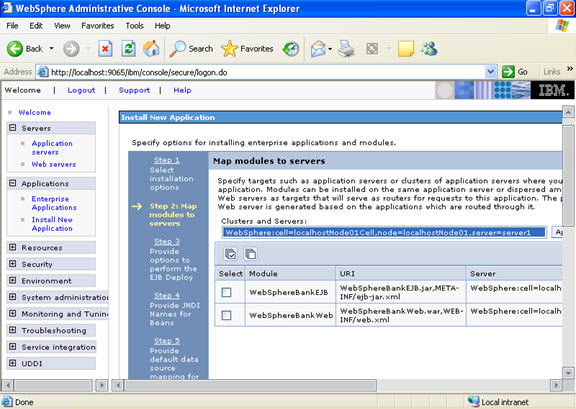Click the navigation pane horizontal scrollbar
Screen dimensions: 576x409
53,385
